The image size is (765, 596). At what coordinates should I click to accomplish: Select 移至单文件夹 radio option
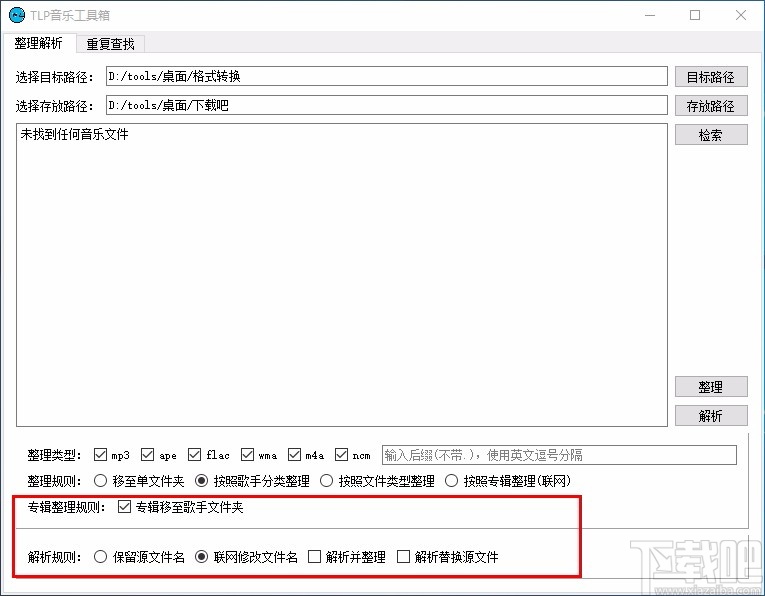101,481
